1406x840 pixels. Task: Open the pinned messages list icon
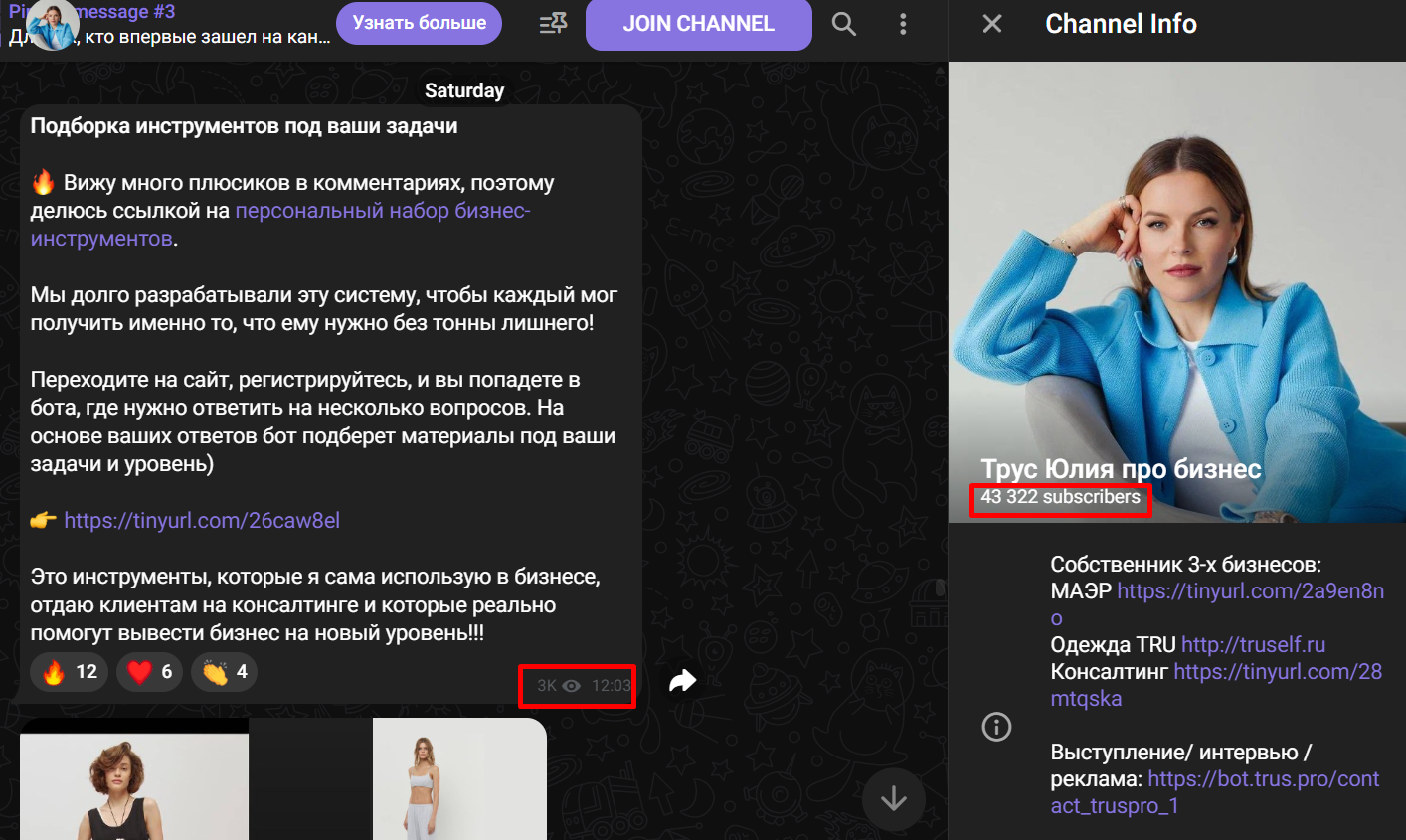(x=553, y=24)
